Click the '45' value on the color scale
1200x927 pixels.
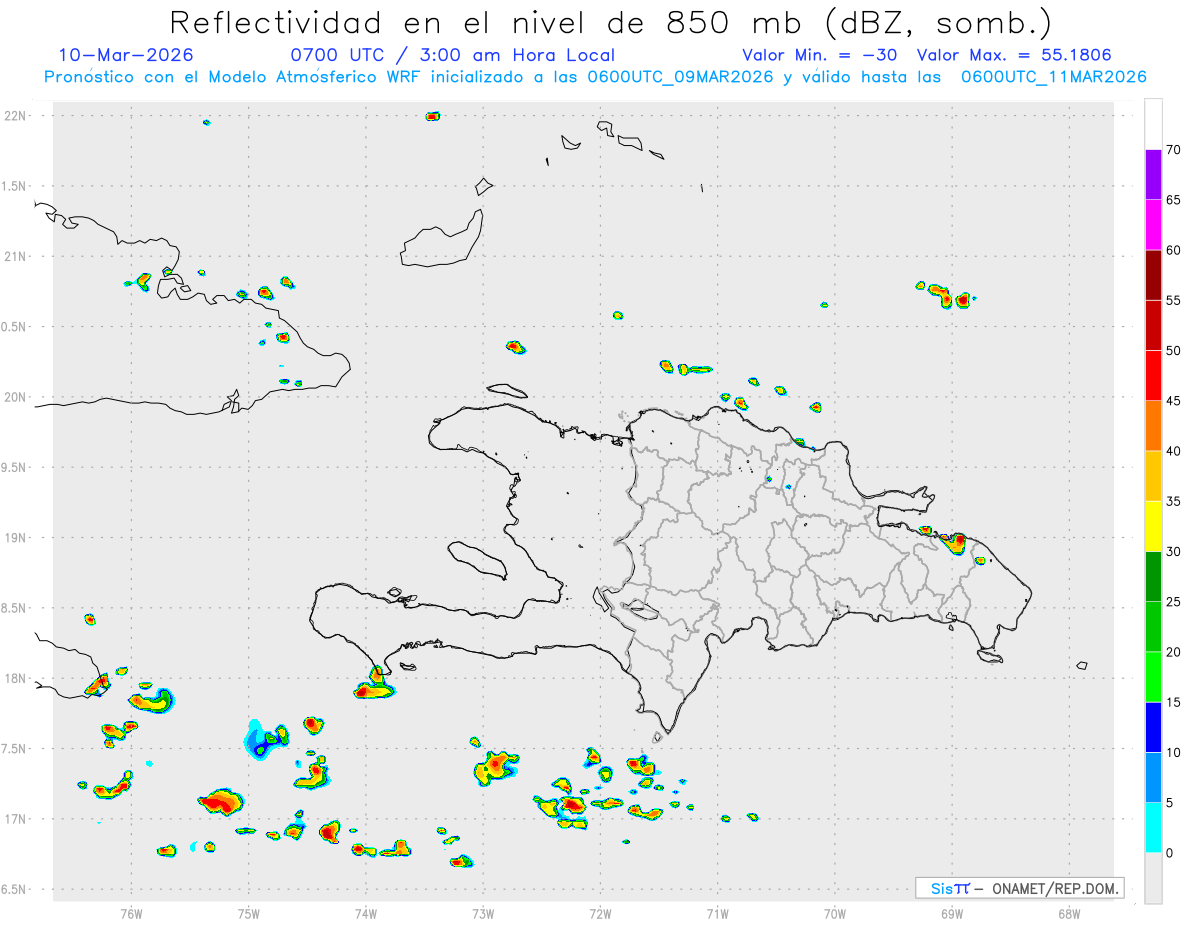tap(1173, 401)
